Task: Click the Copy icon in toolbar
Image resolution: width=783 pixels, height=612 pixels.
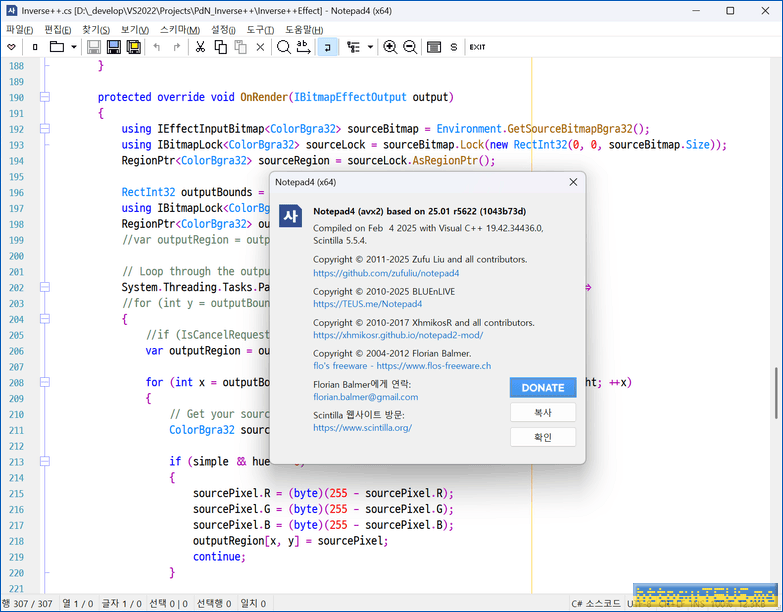Action: click(x=220, y=47)
